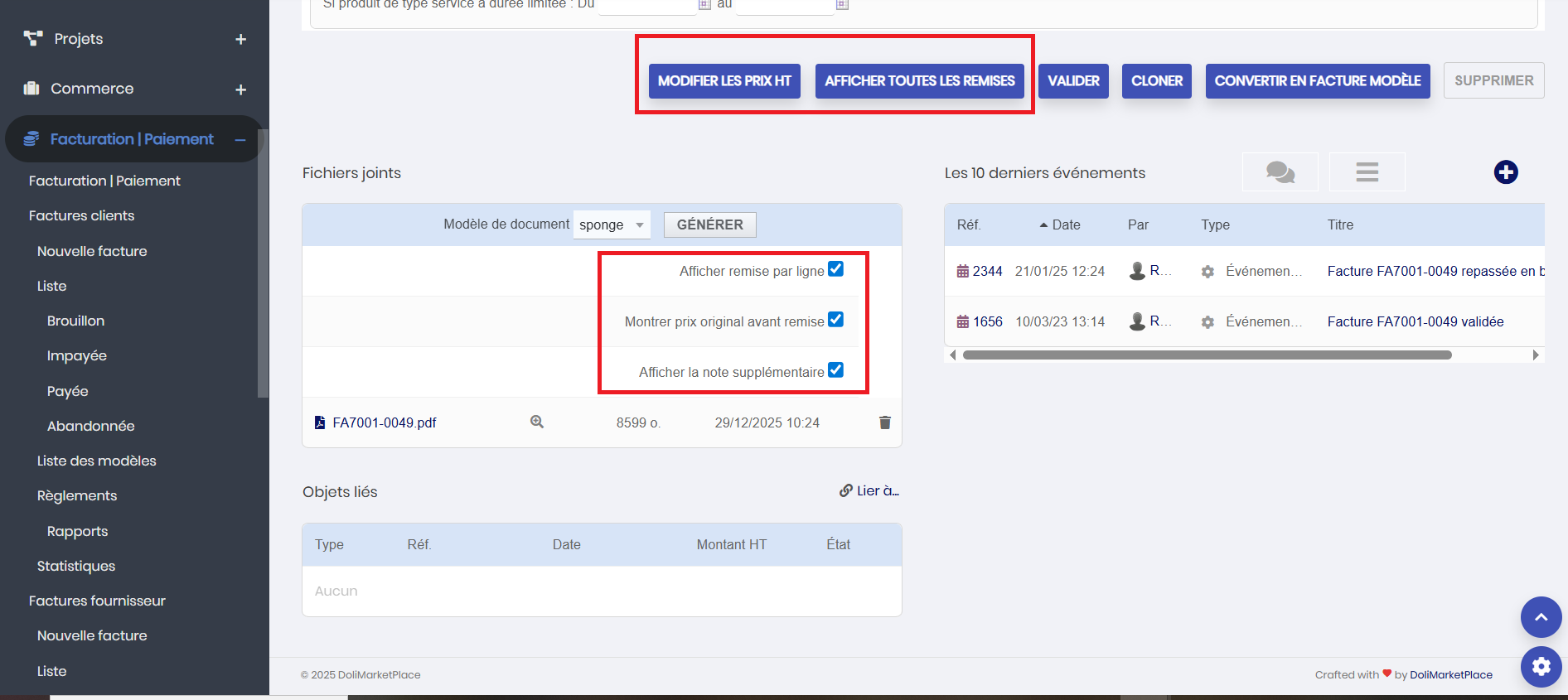1568x700 pixels.
Task: Expand the Commerce menu with plus
Action: click(241, 89)
